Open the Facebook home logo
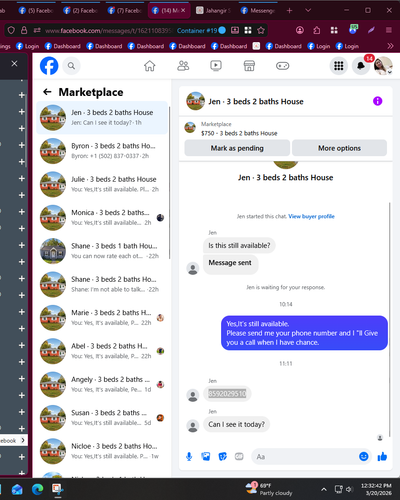Screen dimensions: 400x500 [49, 66]
